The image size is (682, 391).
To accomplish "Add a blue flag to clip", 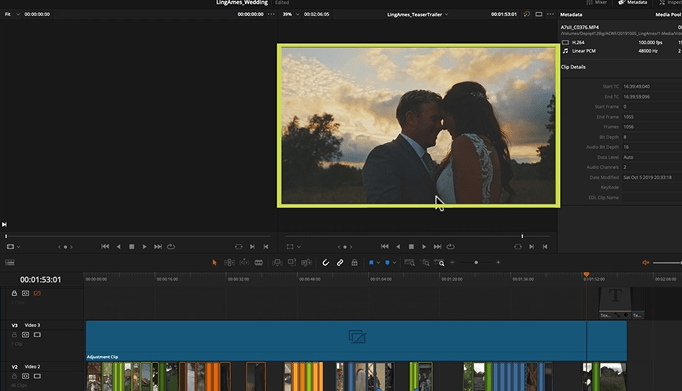I will [x=371, y=263].
